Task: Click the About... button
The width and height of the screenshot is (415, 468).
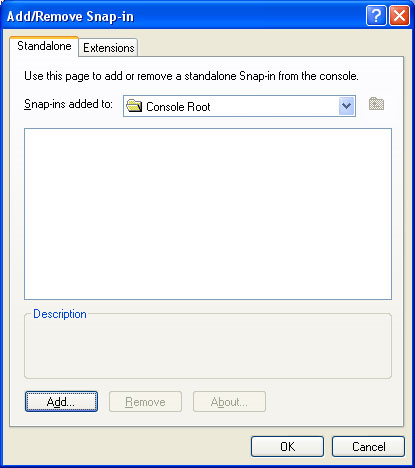Action: click(x=229, y=402)
